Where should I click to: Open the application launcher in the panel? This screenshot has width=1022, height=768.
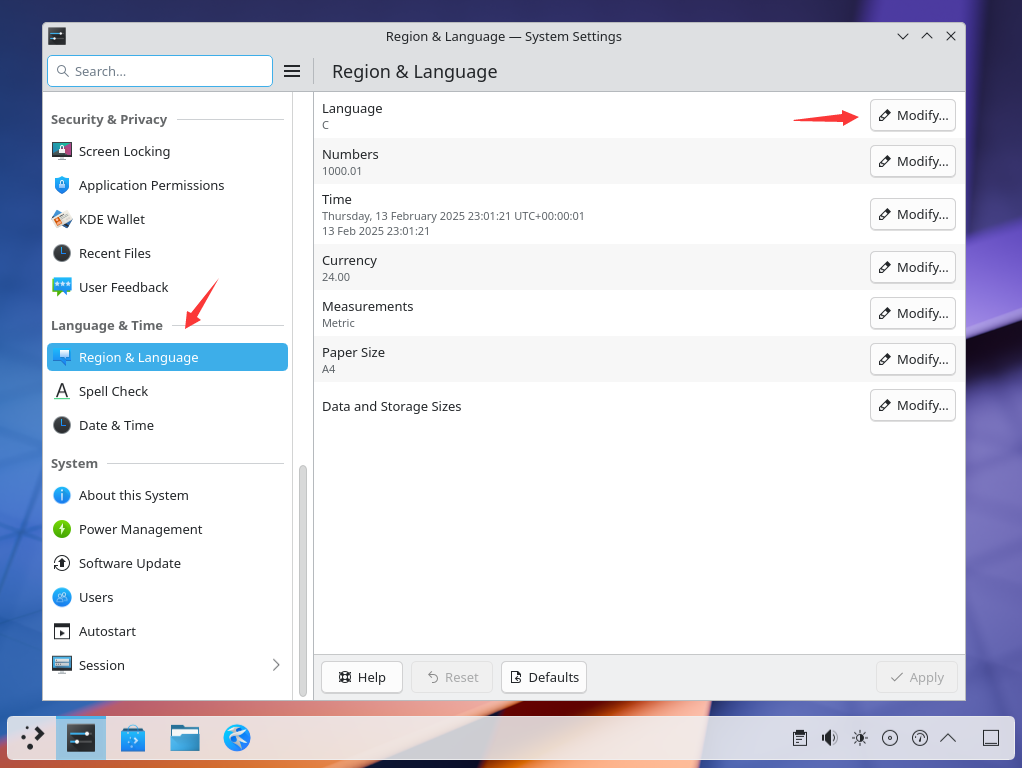tap(32, 738)
